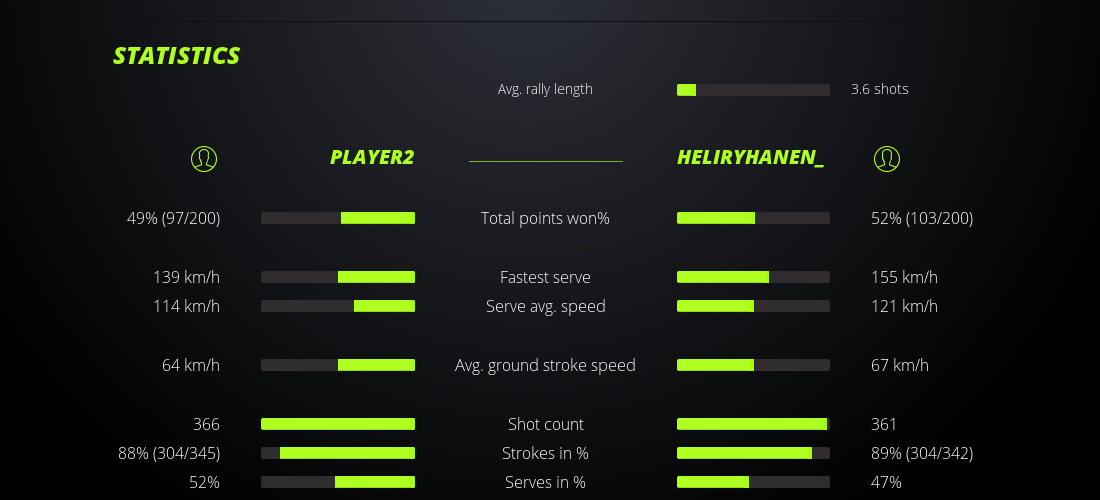Click the STATISTICS section title
Image resolution: width=1100 pixels, height=500 pixels.
point(177,56)
